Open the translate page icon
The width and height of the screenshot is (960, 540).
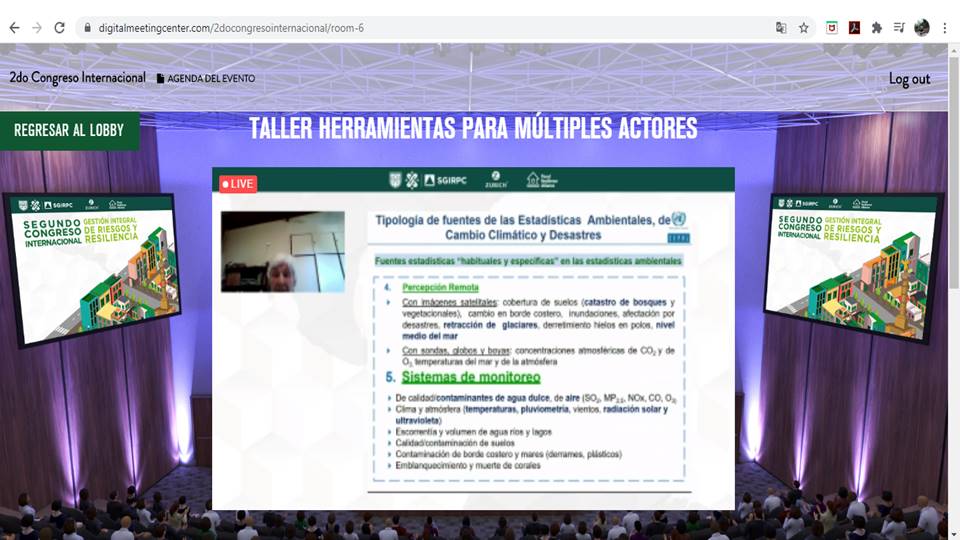point(781,28)
